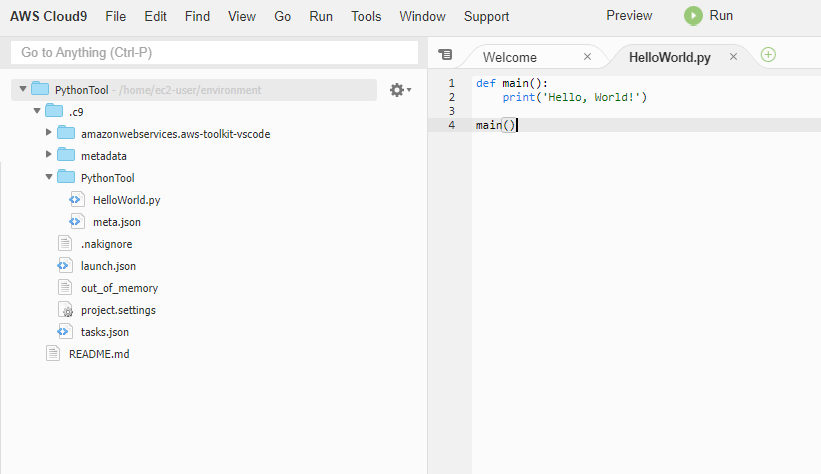Click the metadata folder icon
This screenshot has height=474, width=821.
click(x=66, y=155)
